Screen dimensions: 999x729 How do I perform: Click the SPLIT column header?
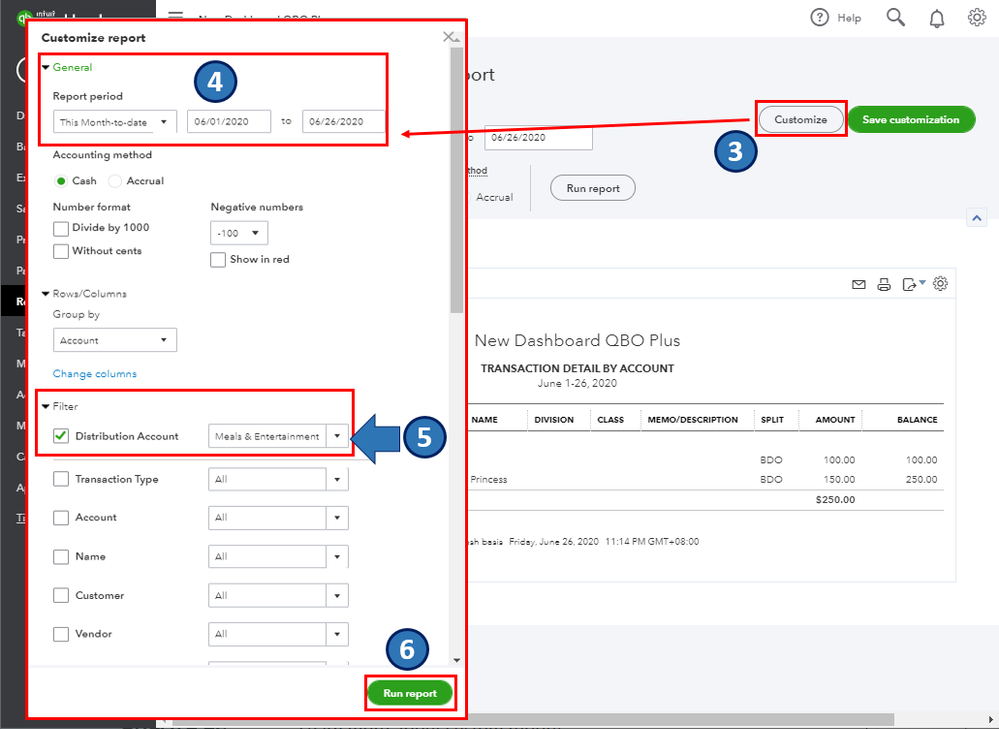coord(772,420)
